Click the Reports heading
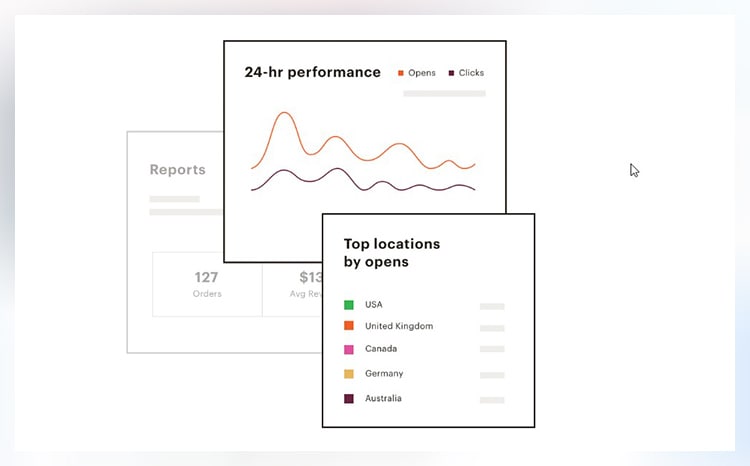Viewport: 750px width, 466px height. click(177, 170)
